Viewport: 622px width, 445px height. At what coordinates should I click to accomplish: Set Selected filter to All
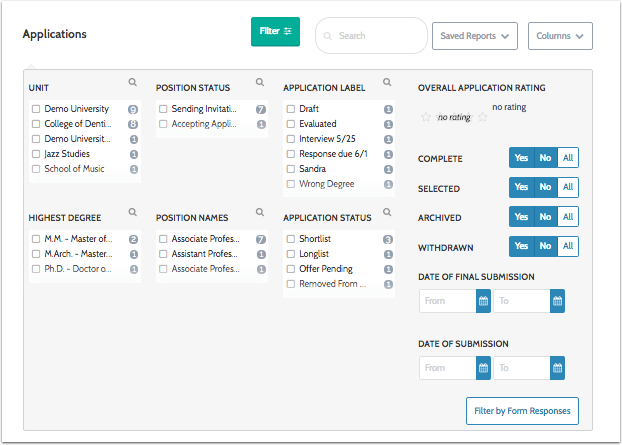(x=568, y=187)
